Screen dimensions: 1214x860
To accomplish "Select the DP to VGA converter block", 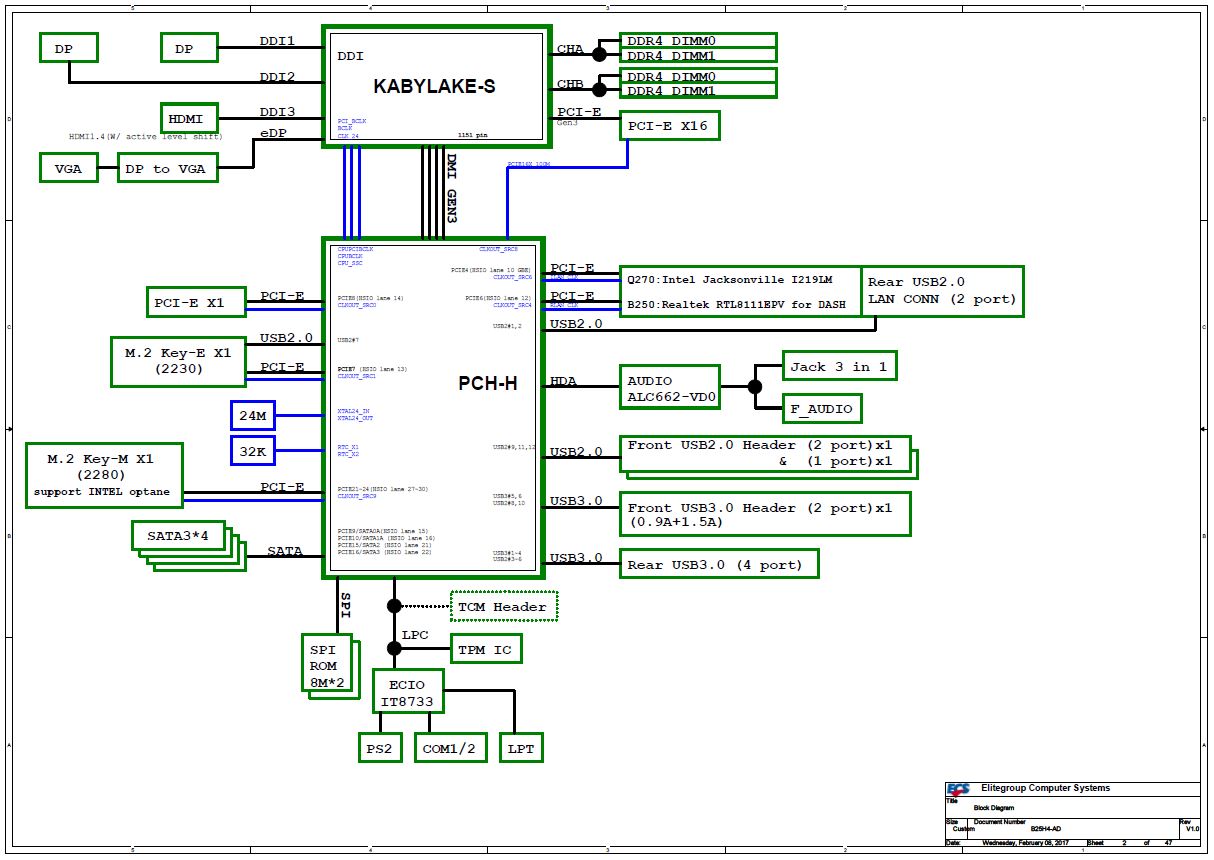I will [166, 168].
